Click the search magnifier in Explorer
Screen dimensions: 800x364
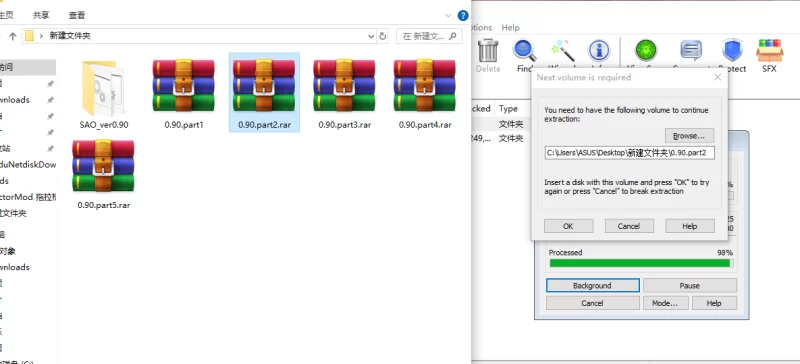[454, 36]
